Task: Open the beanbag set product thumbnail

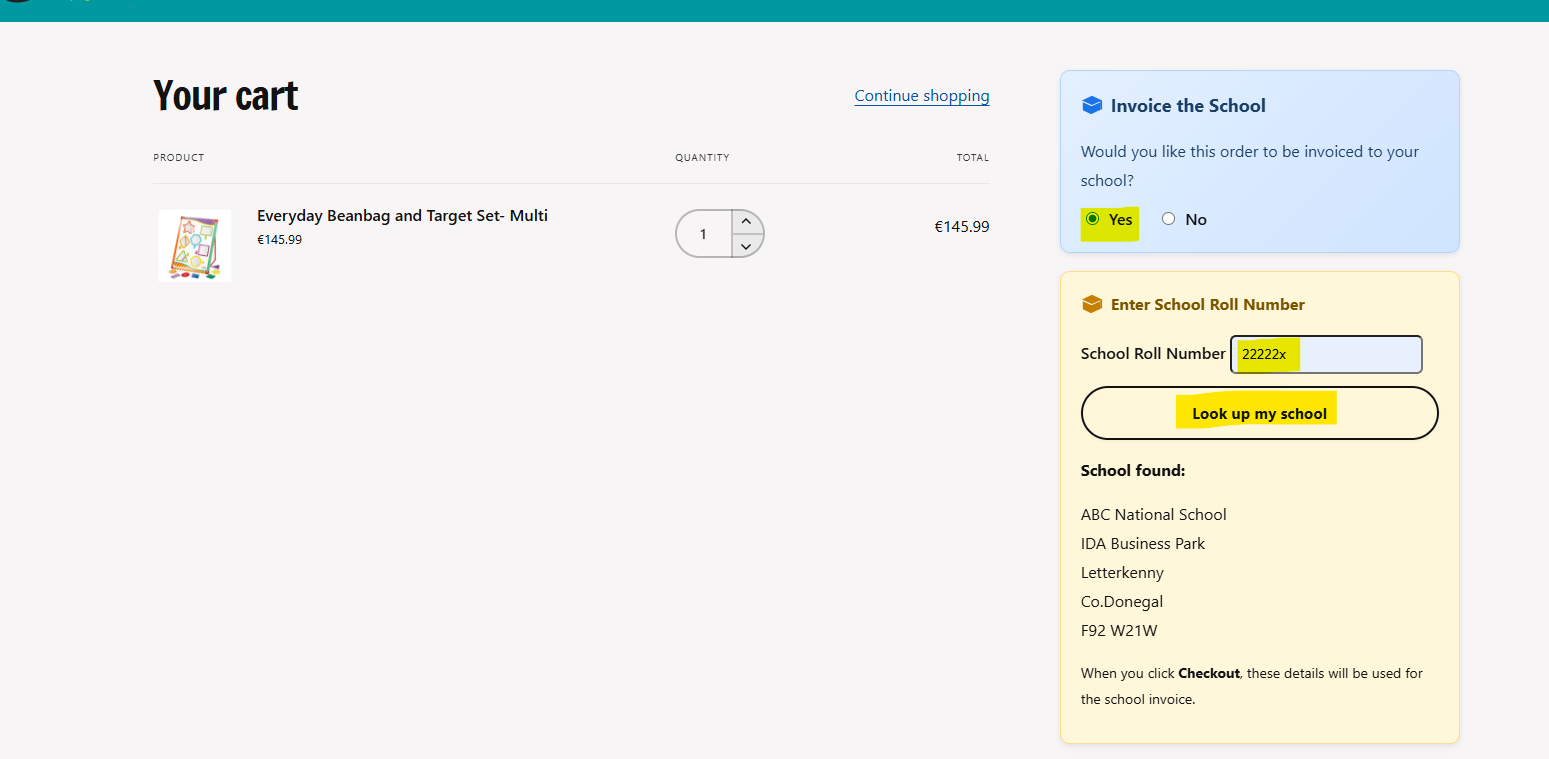Action: coord(195,245)
